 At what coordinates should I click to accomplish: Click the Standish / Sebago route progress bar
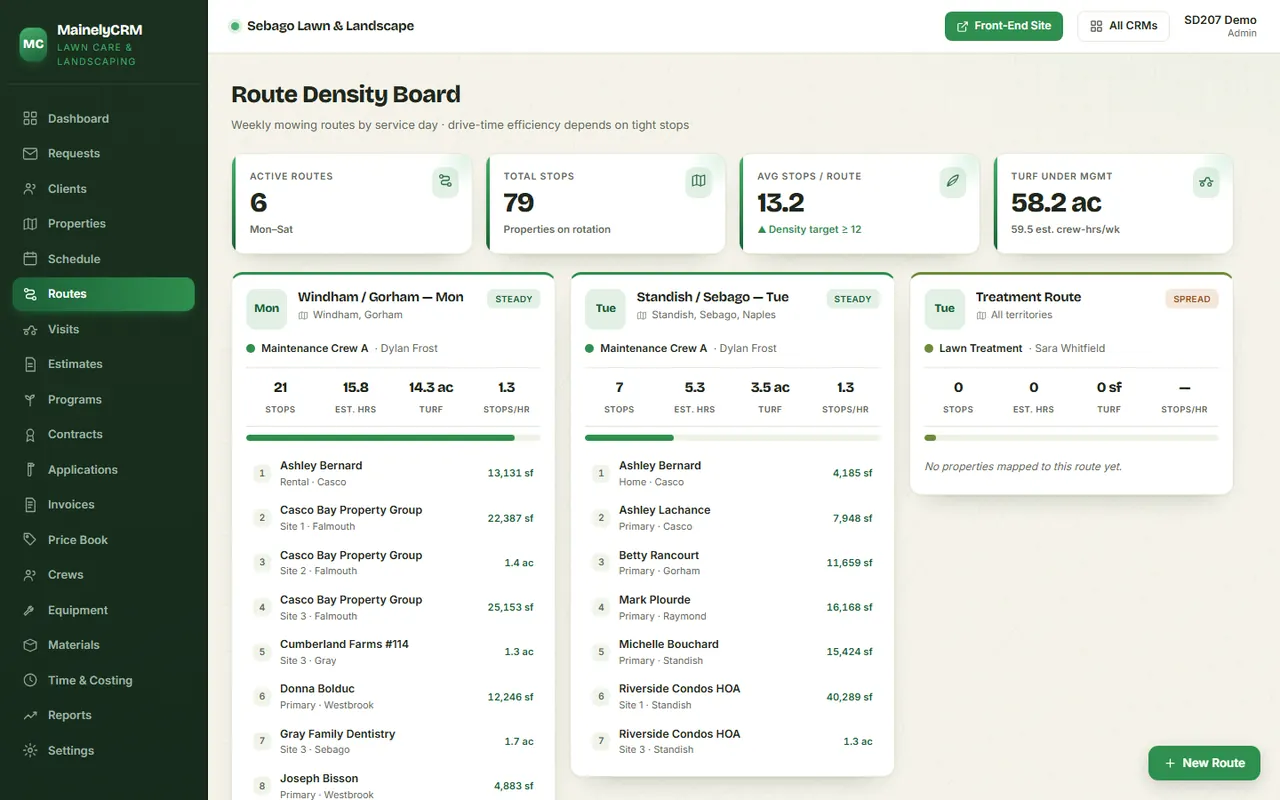coord(732,437)
